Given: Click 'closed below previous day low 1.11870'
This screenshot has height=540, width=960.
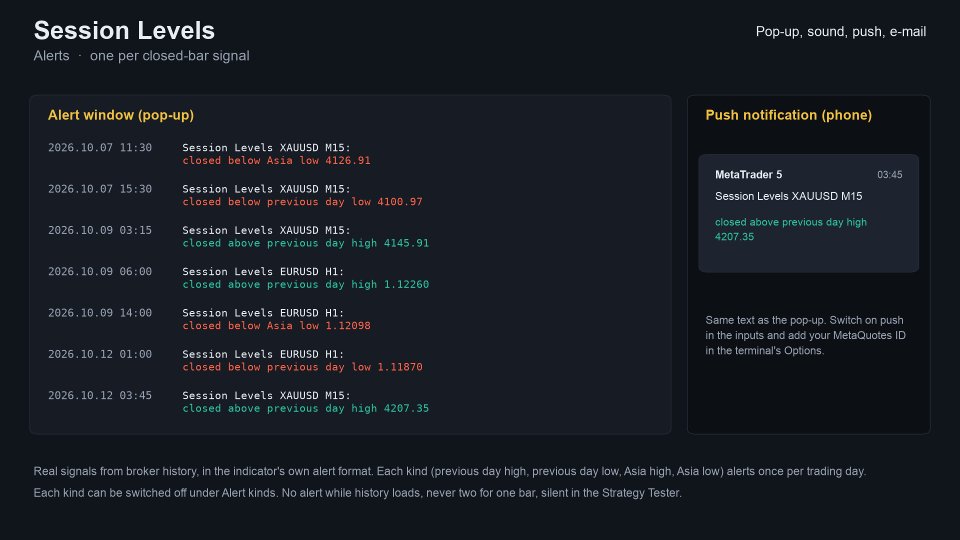Looking at the screenshot, I should click(302, 367).
